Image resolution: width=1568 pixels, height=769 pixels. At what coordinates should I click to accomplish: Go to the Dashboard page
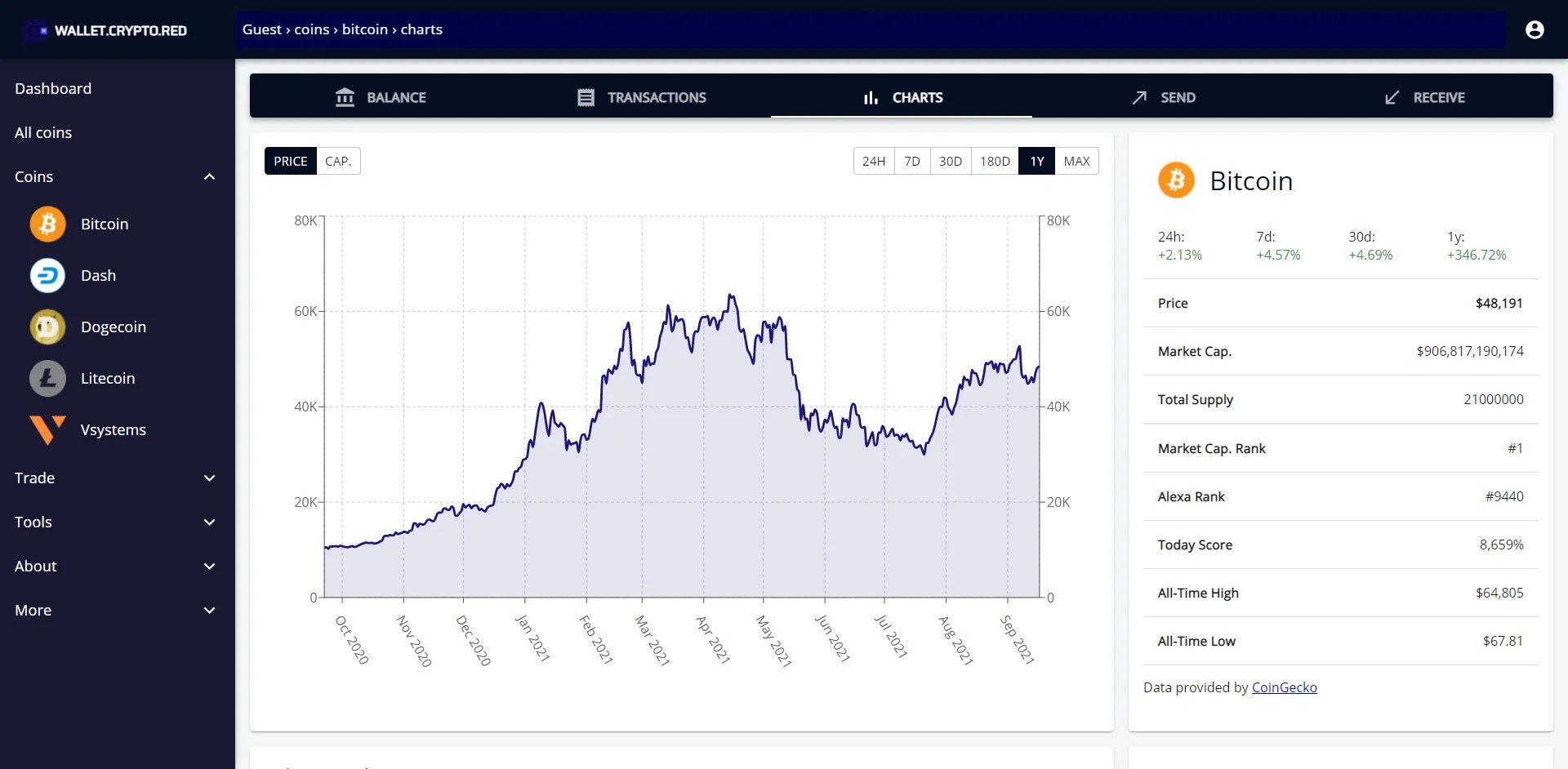click(x=53, y=88)
